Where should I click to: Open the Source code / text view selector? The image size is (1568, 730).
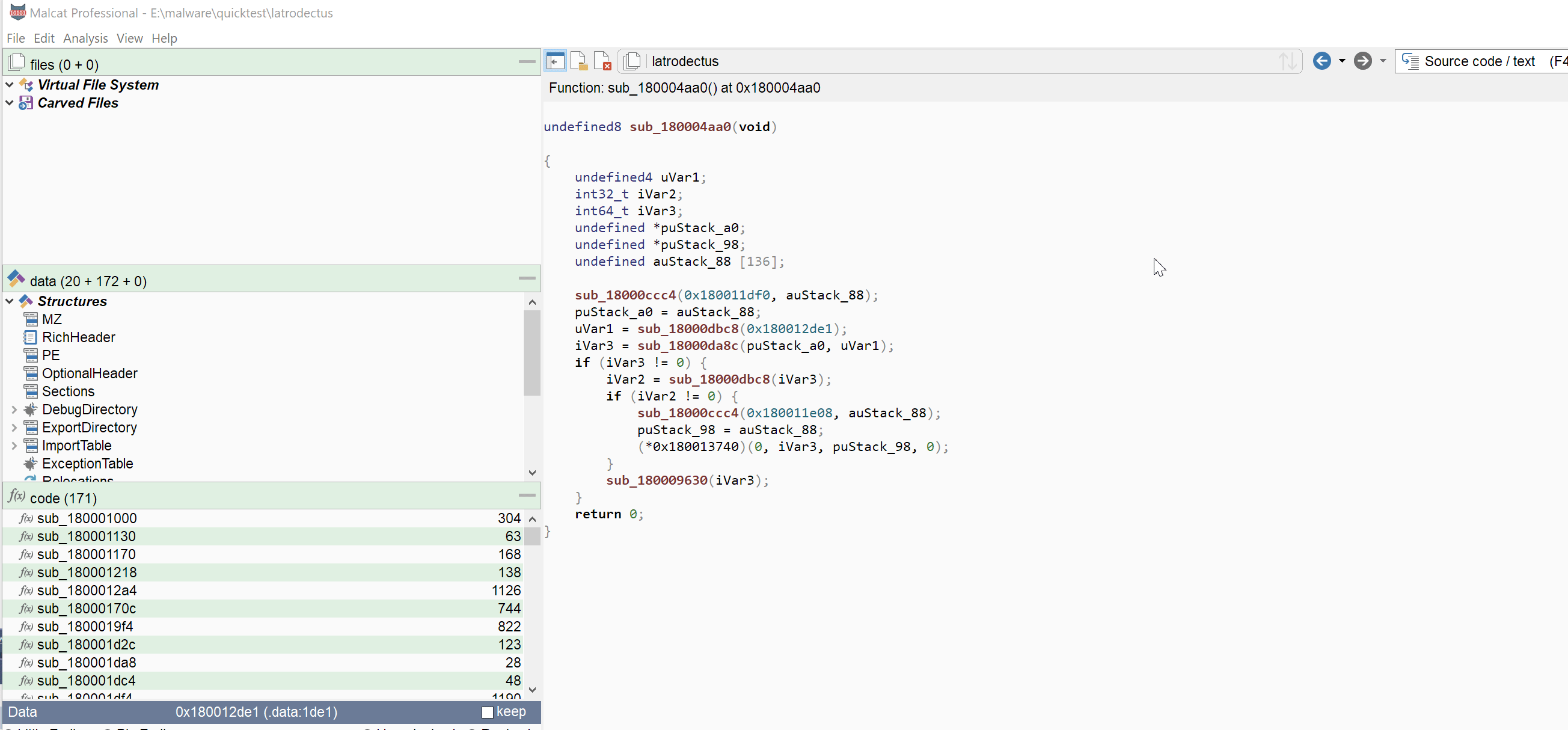[x=1481, y=61]
